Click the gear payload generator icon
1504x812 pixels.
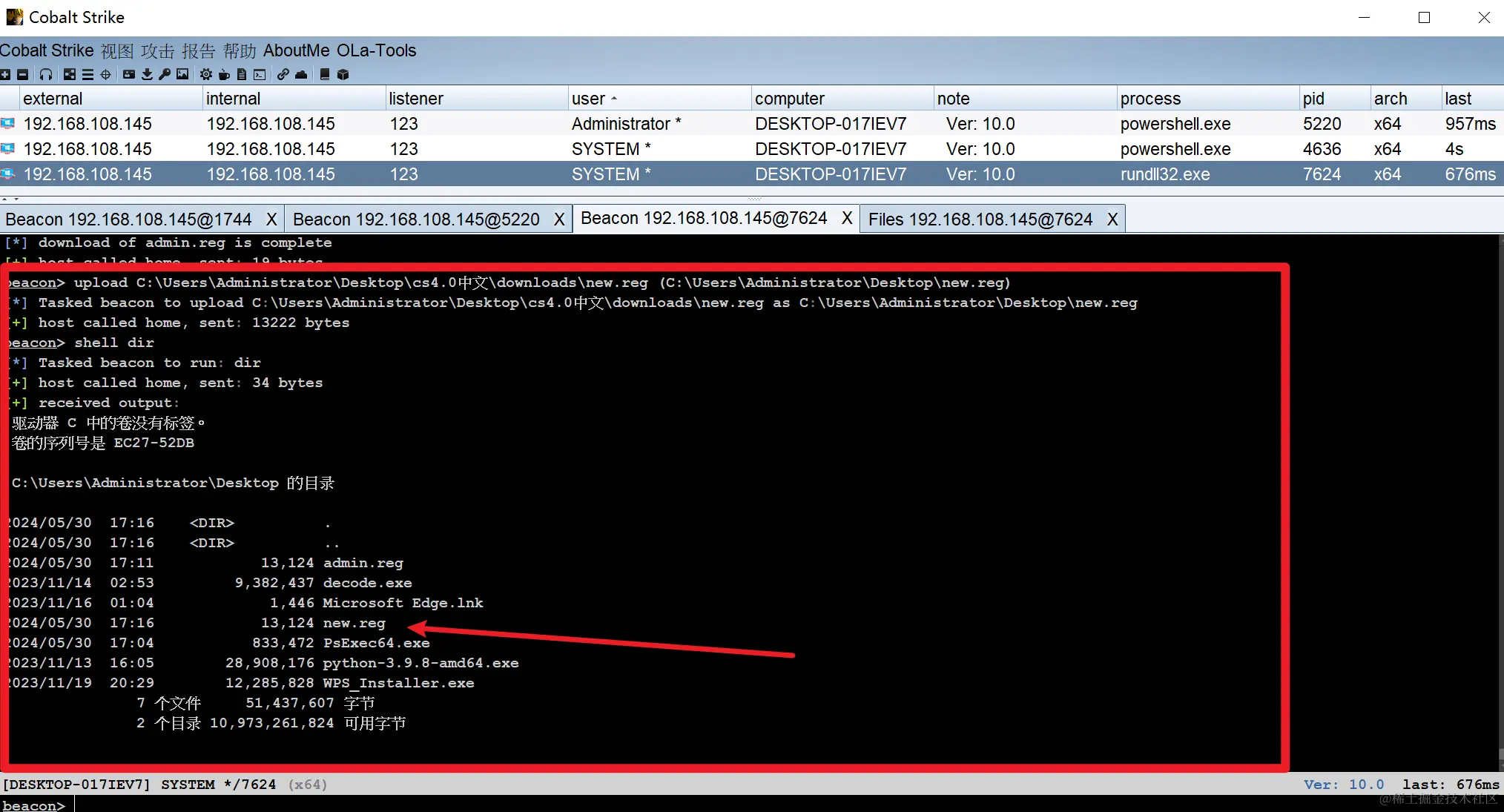tap(206, 74)
